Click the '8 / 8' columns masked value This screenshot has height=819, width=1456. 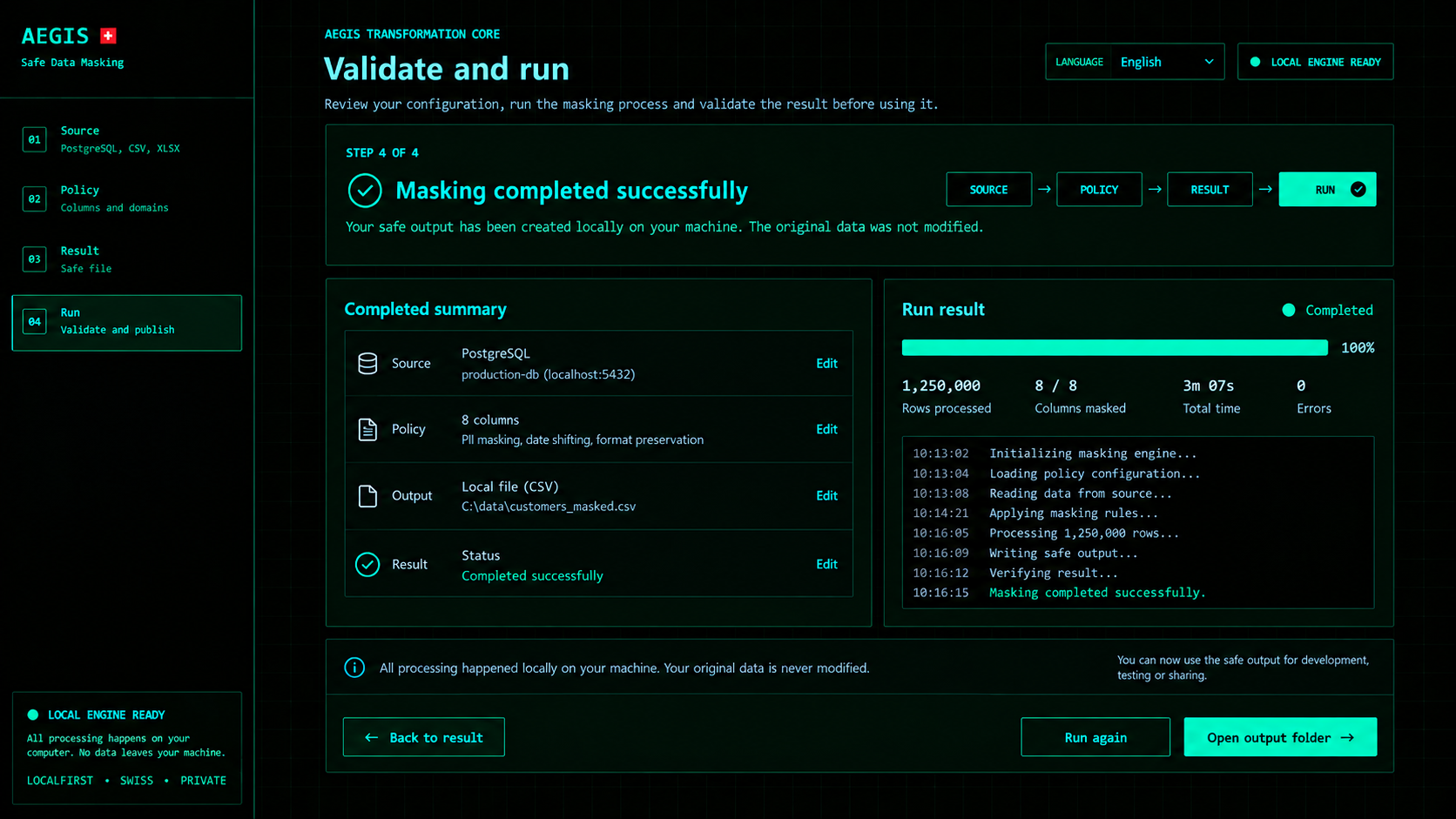tap(1055, 386)
